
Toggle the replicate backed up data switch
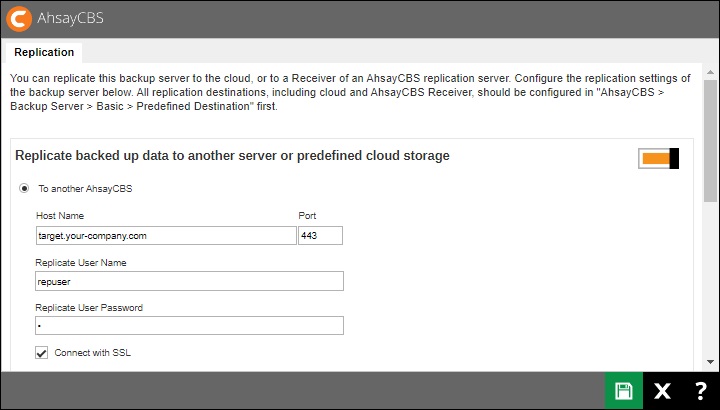point(659,158)
